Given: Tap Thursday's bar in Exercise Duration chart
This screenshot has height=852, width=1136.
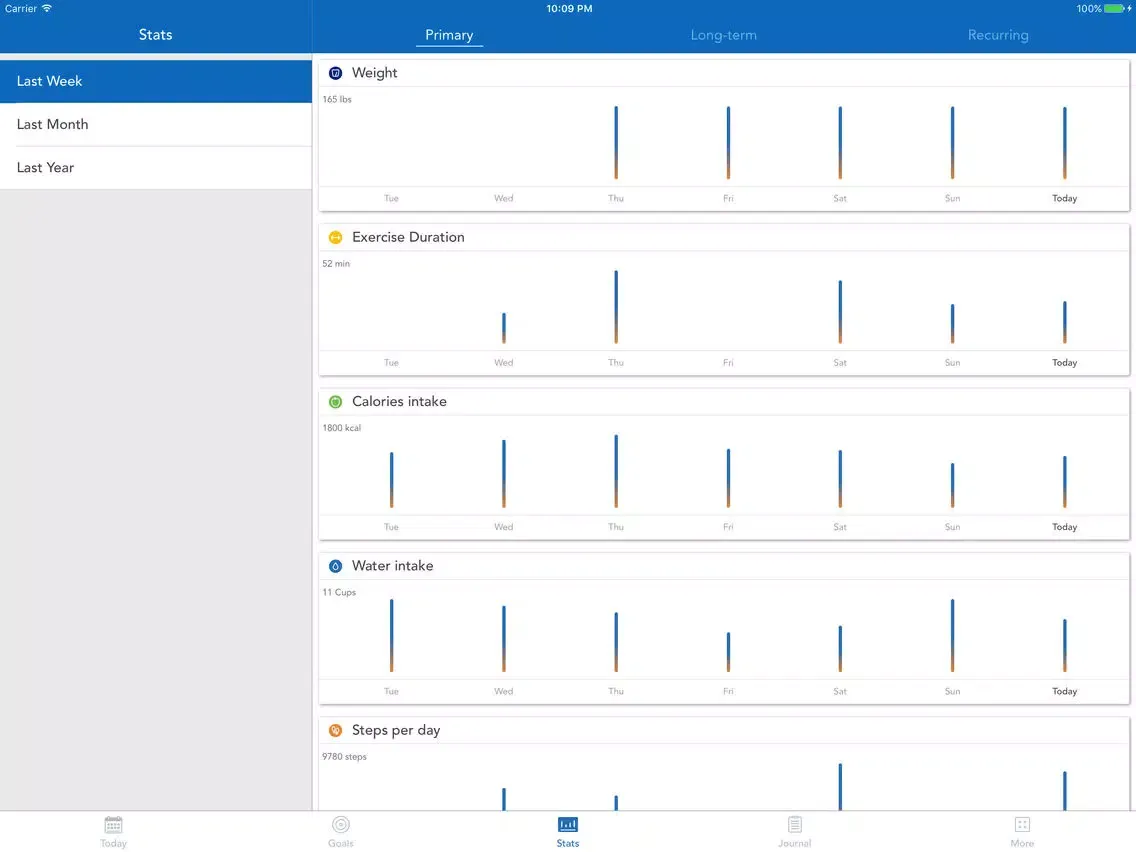Looking at the screenshot, I should (x=616, y=307).
